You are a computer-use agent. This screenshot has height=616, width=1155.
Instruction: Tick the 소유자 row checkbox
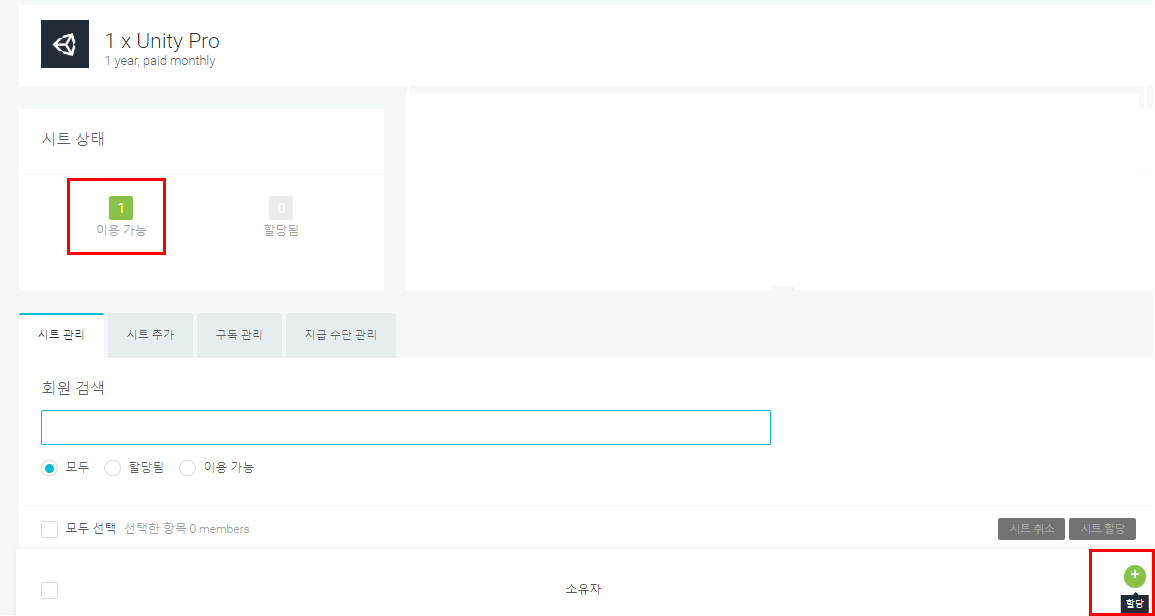(x=49, y=590)
